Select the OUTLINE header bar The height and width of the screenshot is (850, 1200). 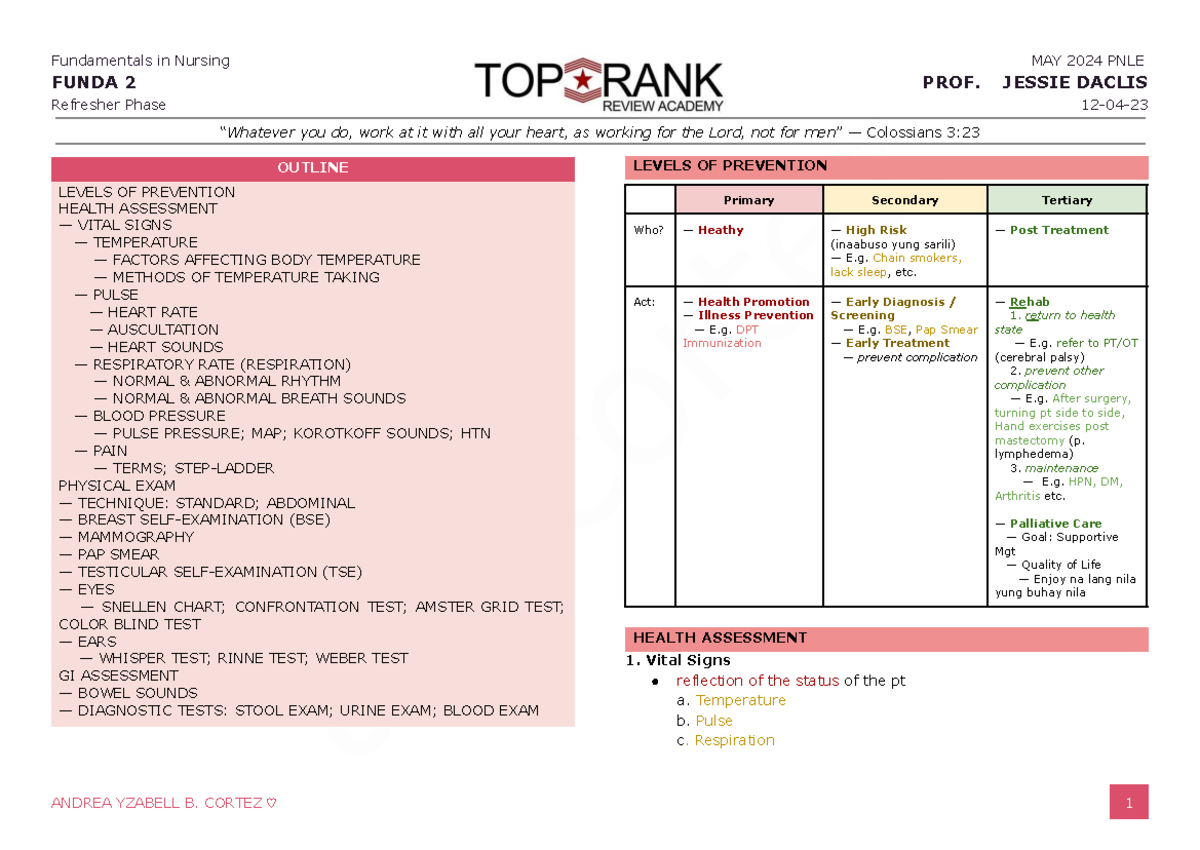click(x=313, y=169)
